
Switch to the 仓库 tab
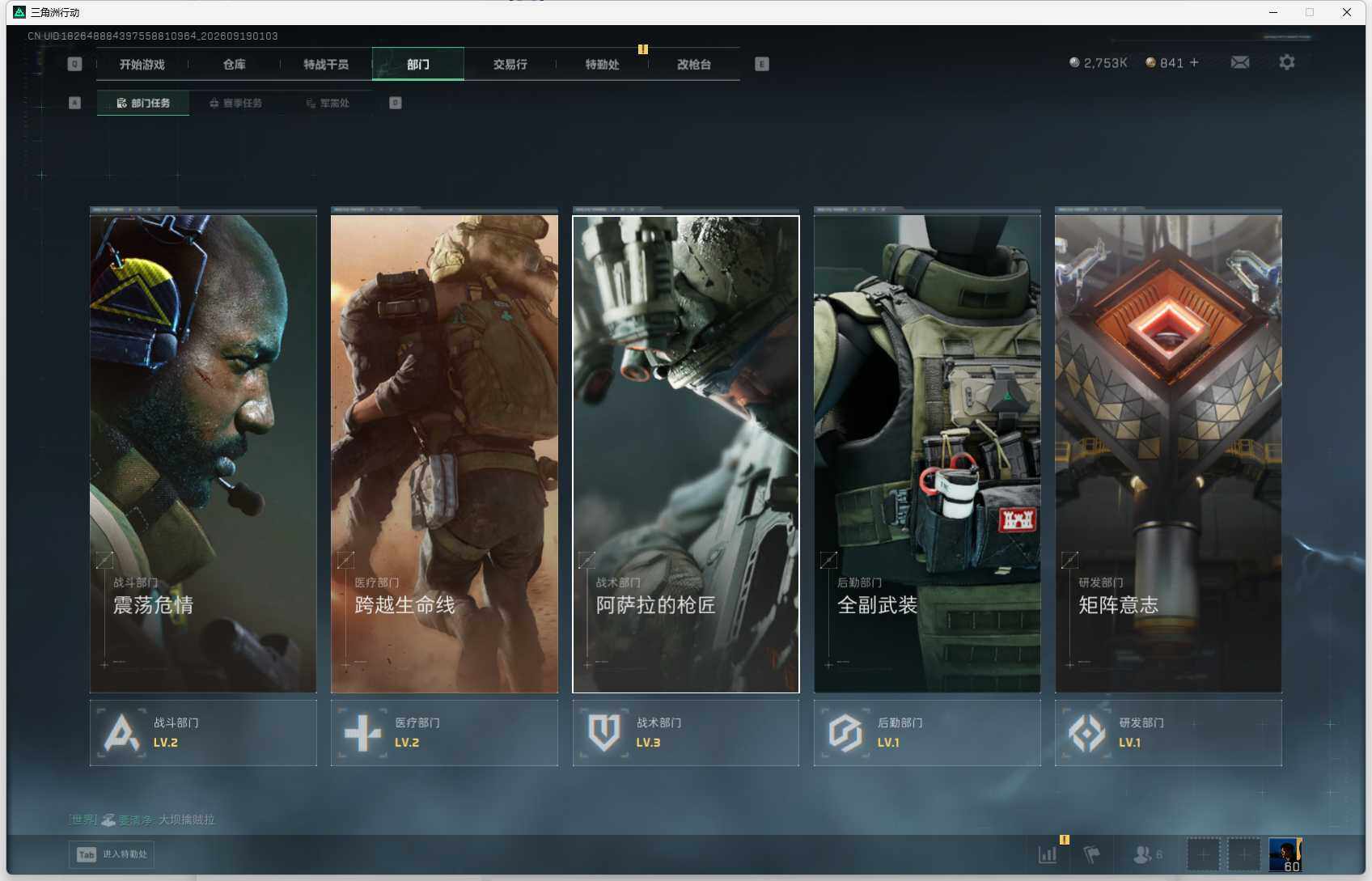[x=234, y=64]
